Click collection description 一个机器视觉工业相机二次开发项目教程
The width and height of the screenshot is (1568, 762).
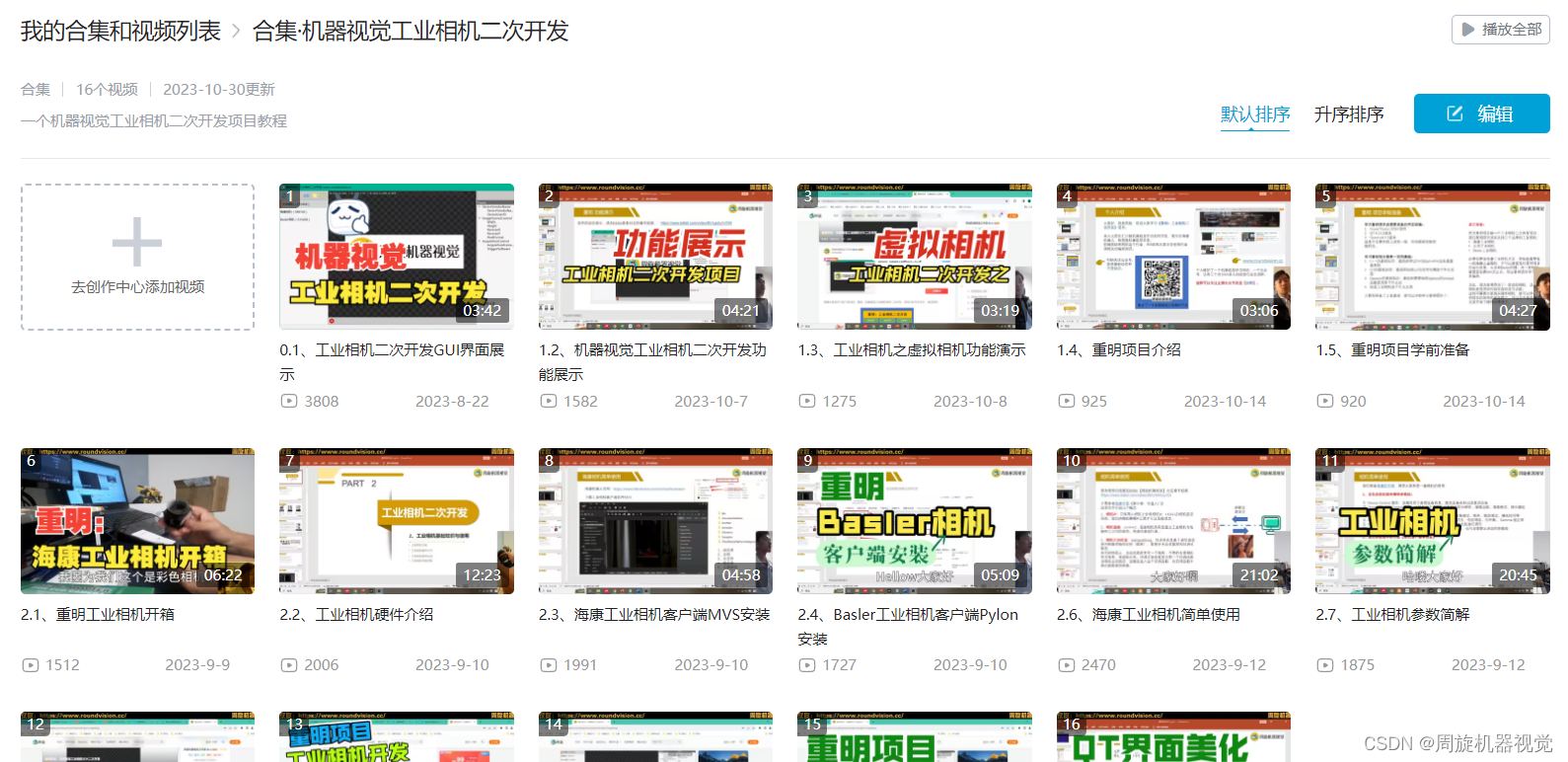[x=154, y=120]
